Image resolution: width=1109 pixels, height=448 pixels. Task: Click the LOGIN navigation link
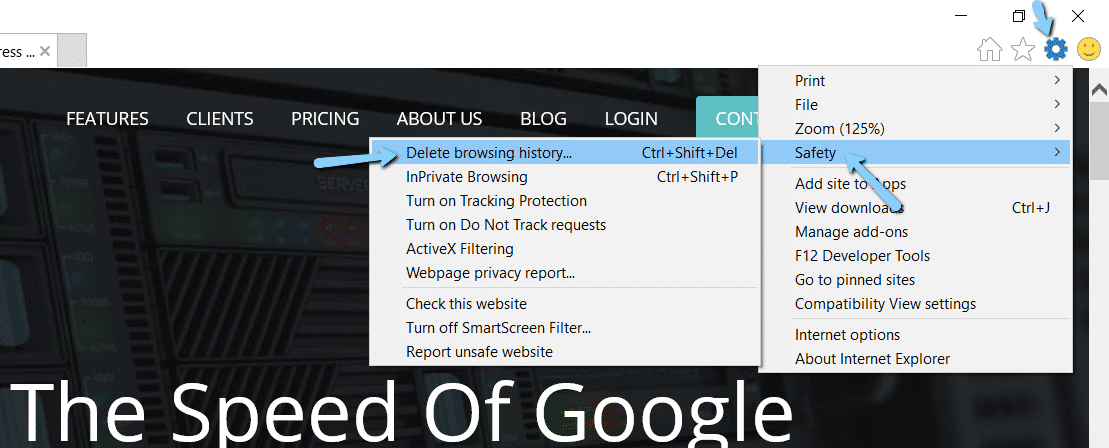631,119
